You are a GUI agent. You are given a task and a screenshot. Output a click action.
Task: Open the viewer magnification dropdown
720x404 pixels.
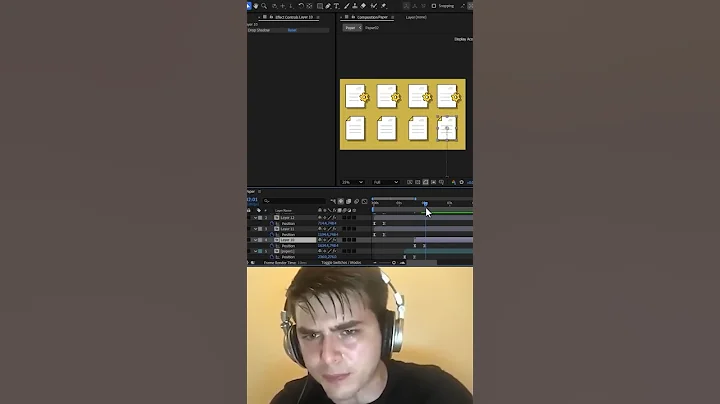point(352,182)
